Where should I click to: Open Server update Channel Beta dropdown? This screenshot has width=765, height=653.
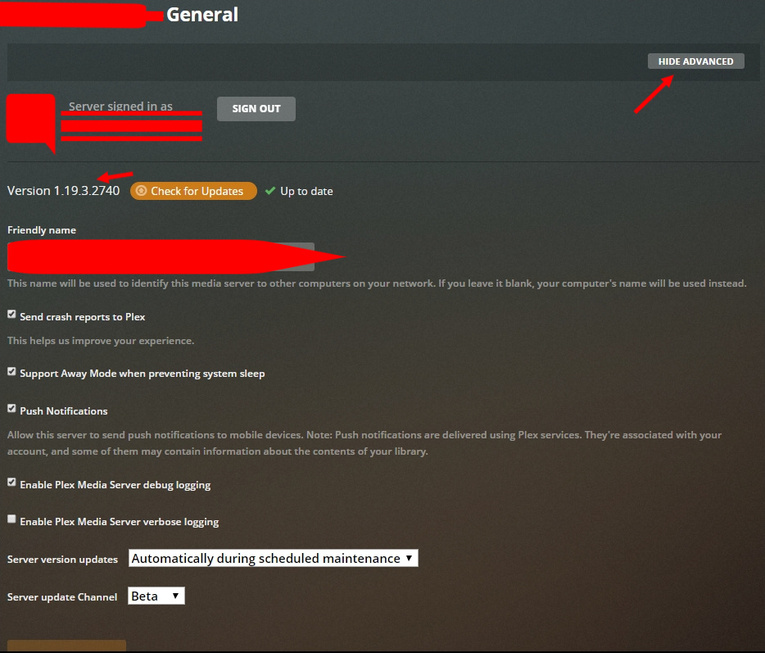(156, 596)
